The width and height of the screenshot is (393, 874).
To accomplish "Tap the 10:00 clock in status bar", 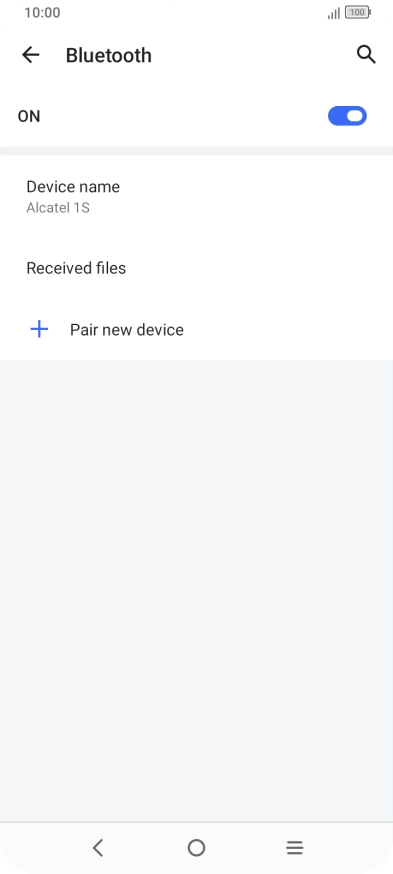I will tap(42, 12).
